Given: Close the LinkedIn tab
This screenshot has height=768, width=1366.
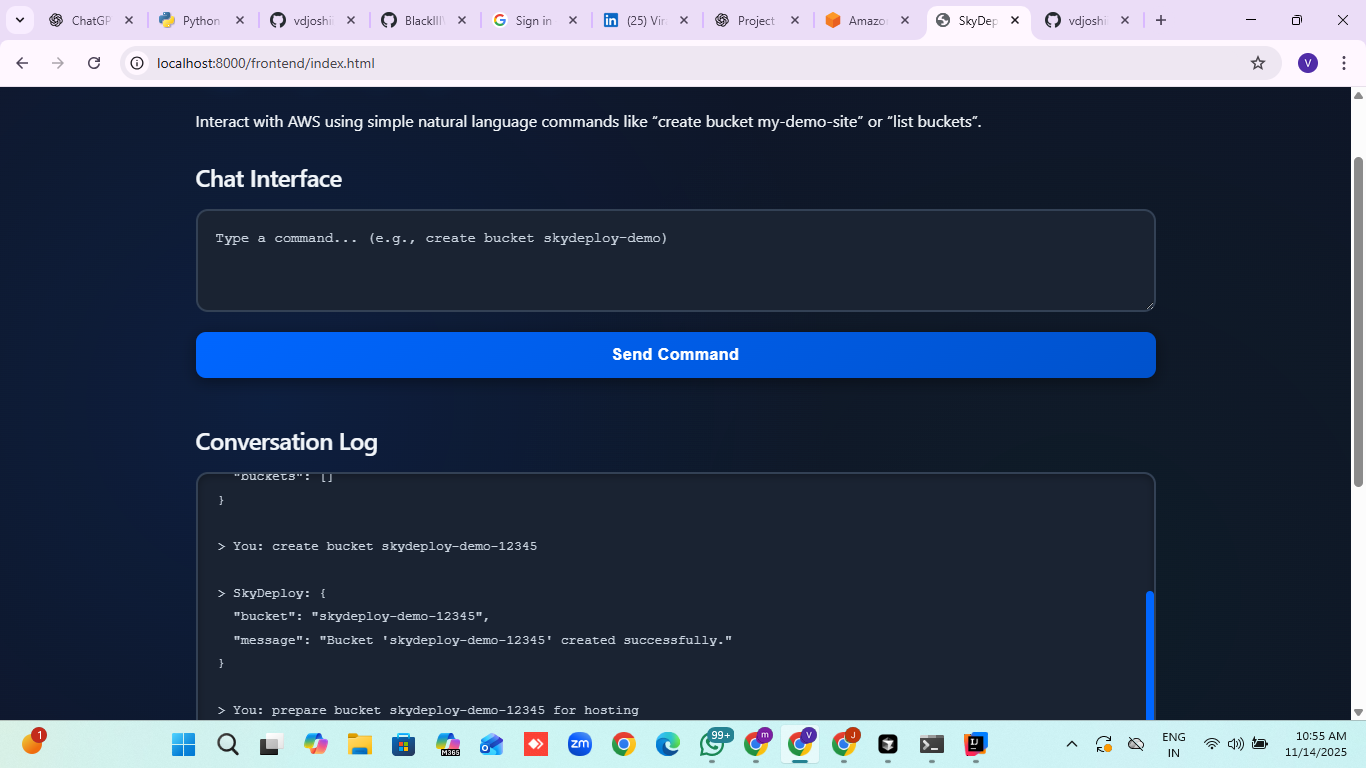Looking at the screenshot, I should pyautogui.click(x=684, y=20).
